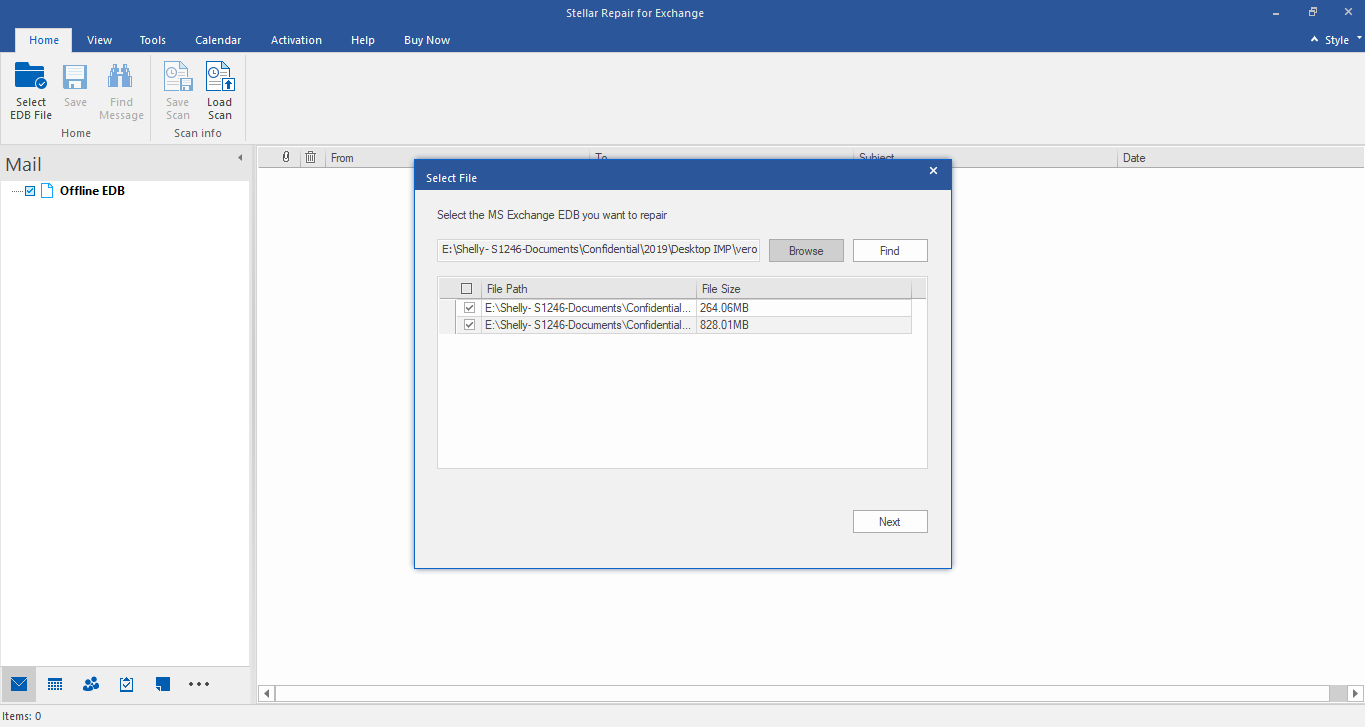Image resolution: width=1365 pixels, height=727 pixels.
Task: Open the Notes view icon in bottom bar
Action: pos(163,684)
